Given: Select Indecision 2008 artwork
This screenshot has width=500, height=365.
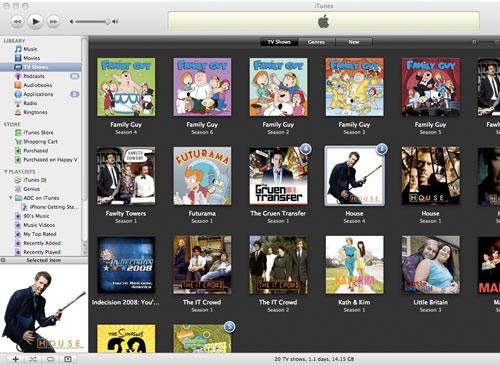Looking at the screenshot, I should point(126,265).
